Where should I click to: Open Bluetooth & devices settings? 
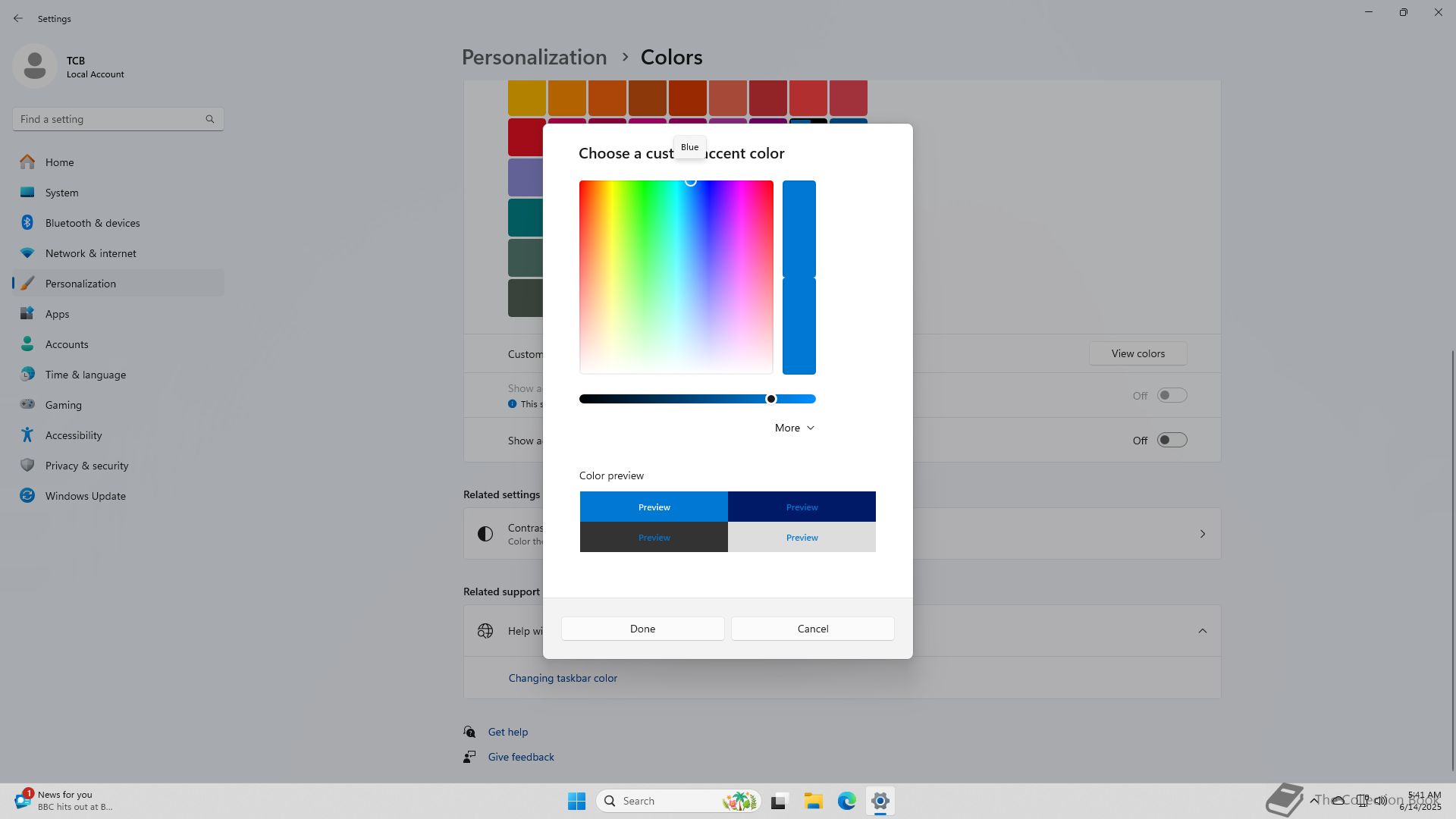click(92, 223)
